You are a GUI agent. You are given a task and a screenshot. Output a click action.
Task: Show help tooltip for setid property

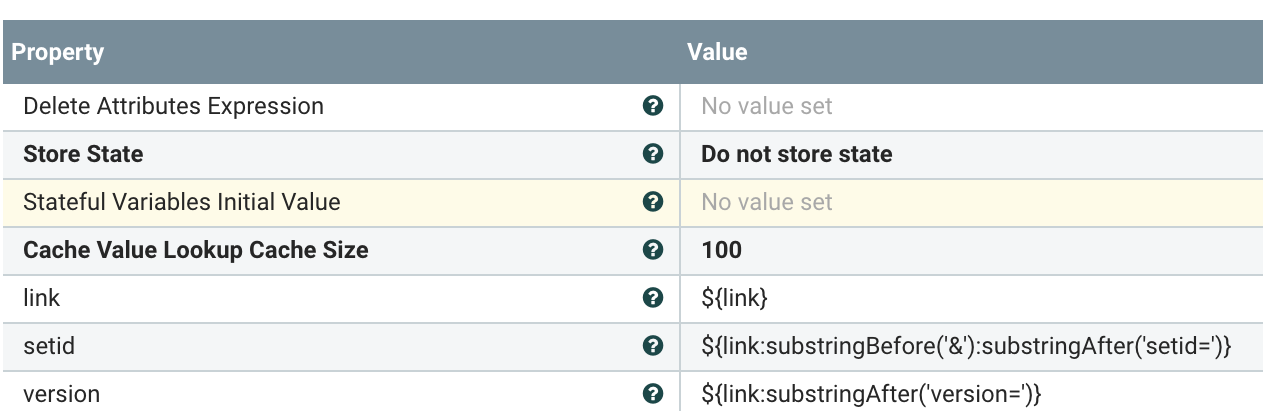653,346
